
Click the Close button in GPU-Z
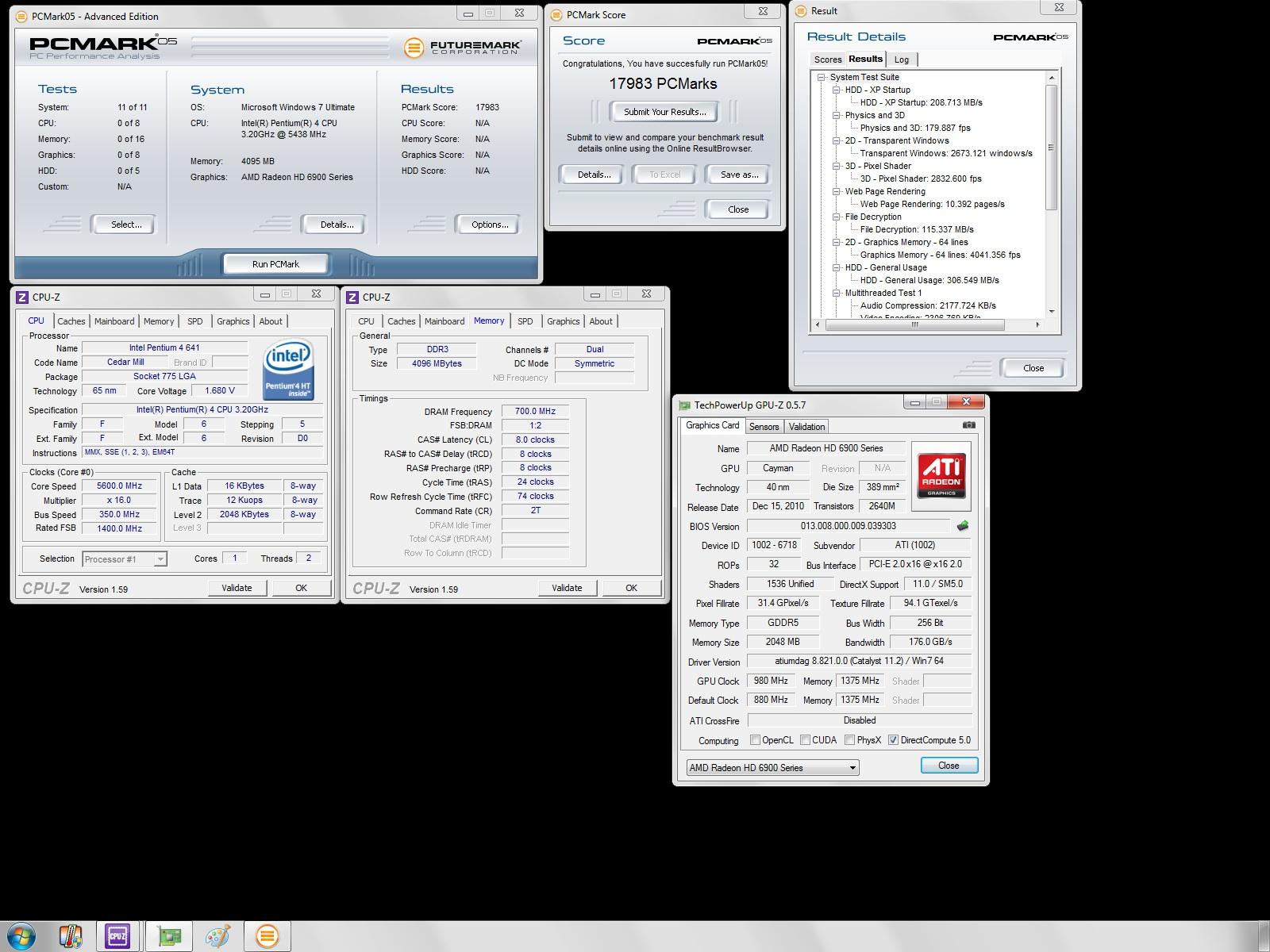coord(949,766)
